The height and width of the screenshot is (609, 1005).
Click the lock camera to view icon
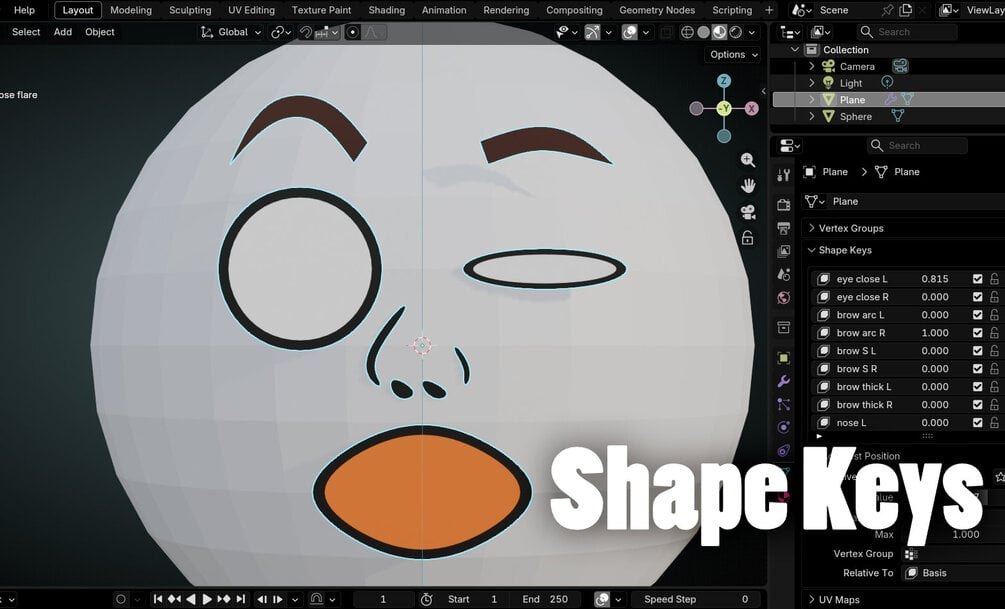click(x=747, y=238)
